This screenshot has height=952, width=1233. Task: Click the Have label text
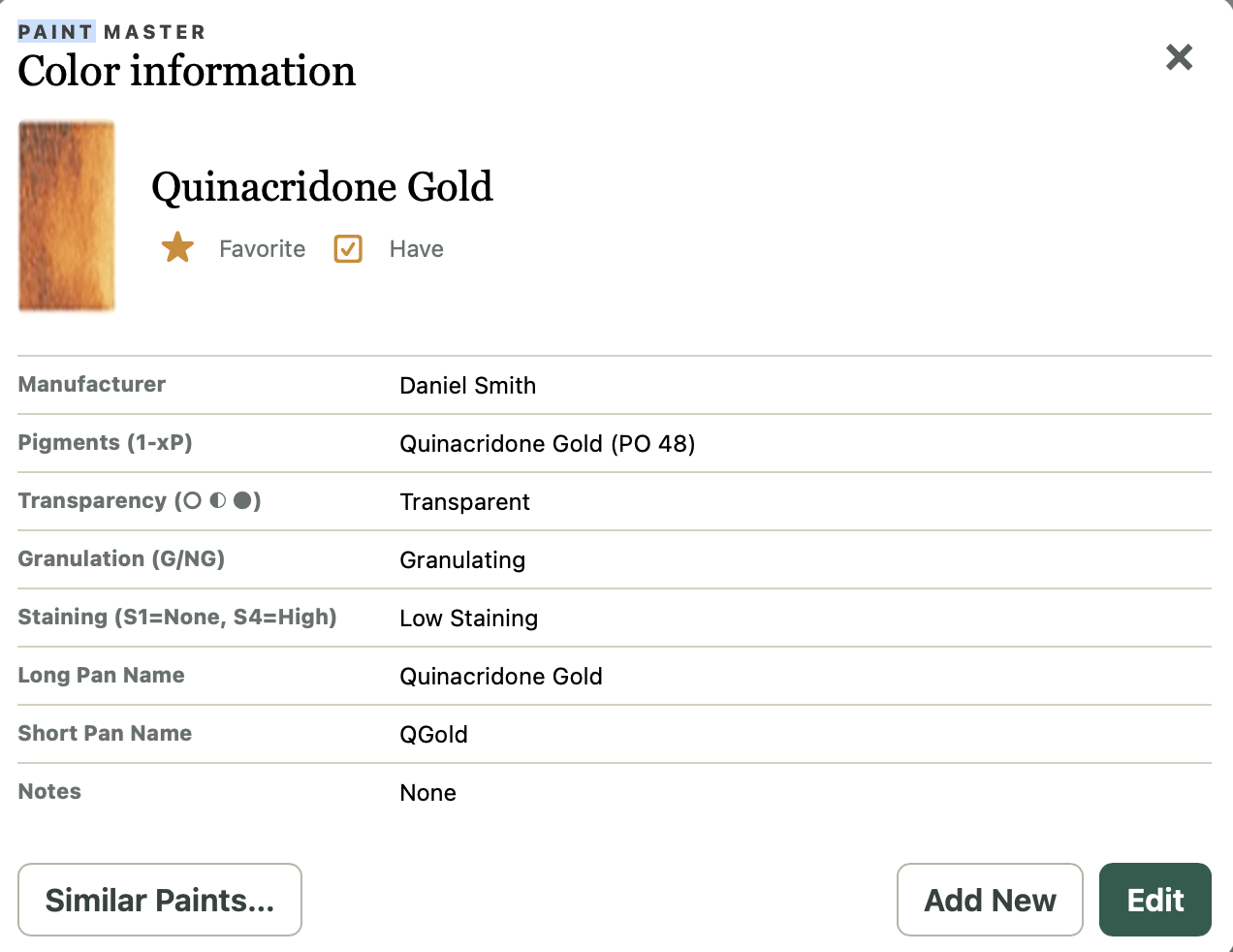tap(417, 249)
